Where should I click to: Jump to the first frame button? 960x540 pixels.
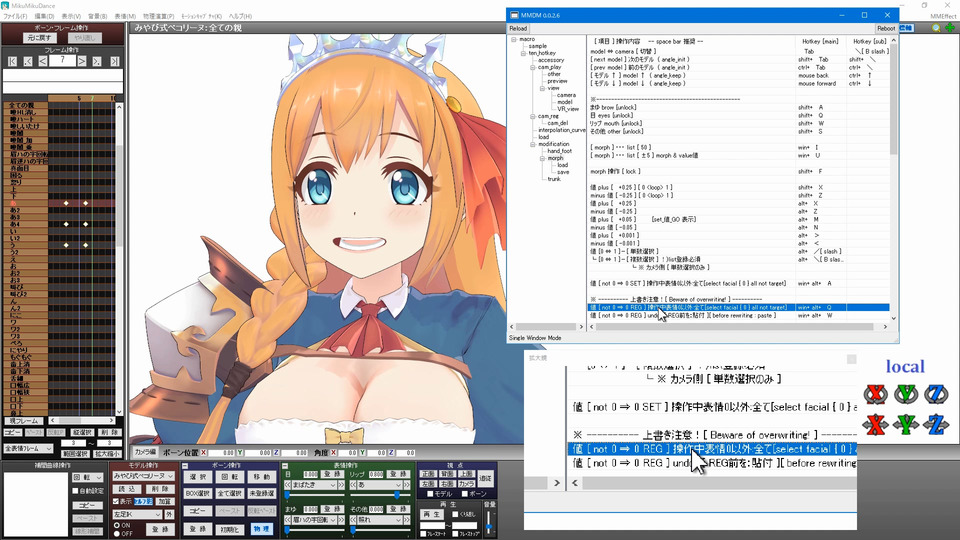coord(12,61)
